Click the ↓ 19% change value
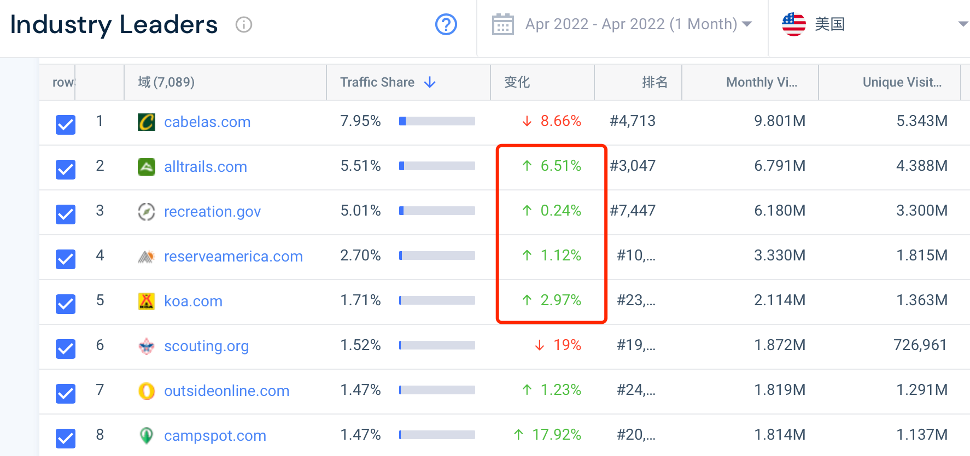 (x=557, y=345)
